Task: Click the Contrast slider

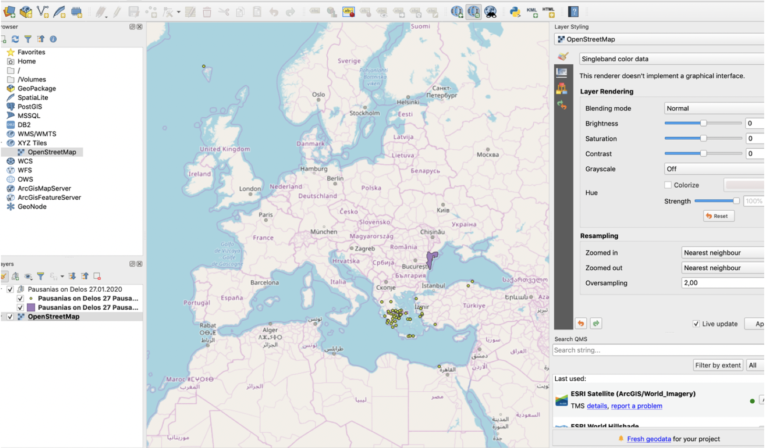Action: click(703, 154)
